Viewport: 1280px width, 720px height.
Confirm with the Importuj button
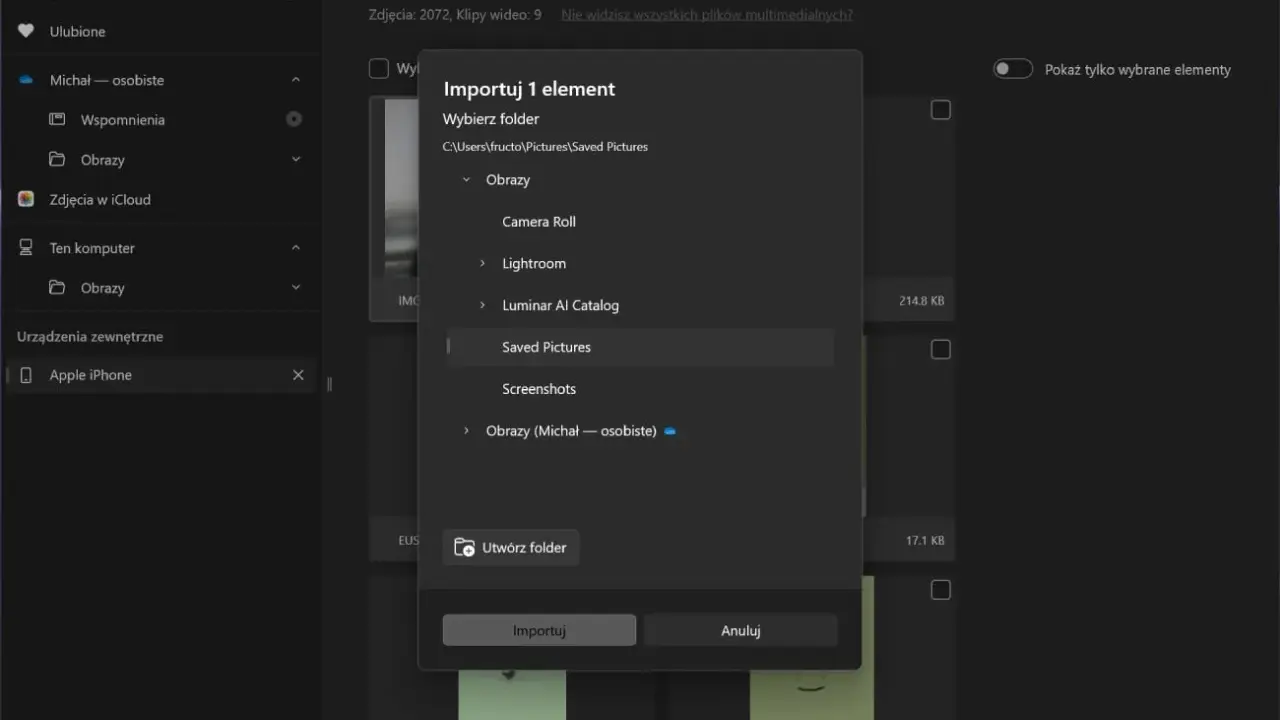click(x=539, y=630)
